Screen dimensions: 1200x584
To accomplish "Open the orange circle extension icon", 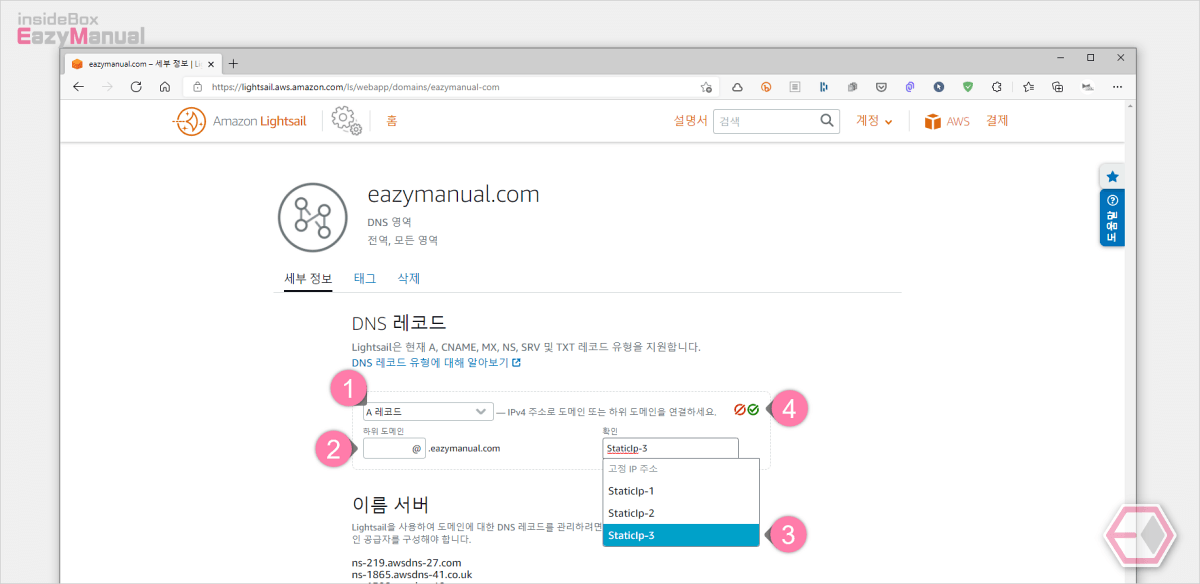I will point(766,87).
